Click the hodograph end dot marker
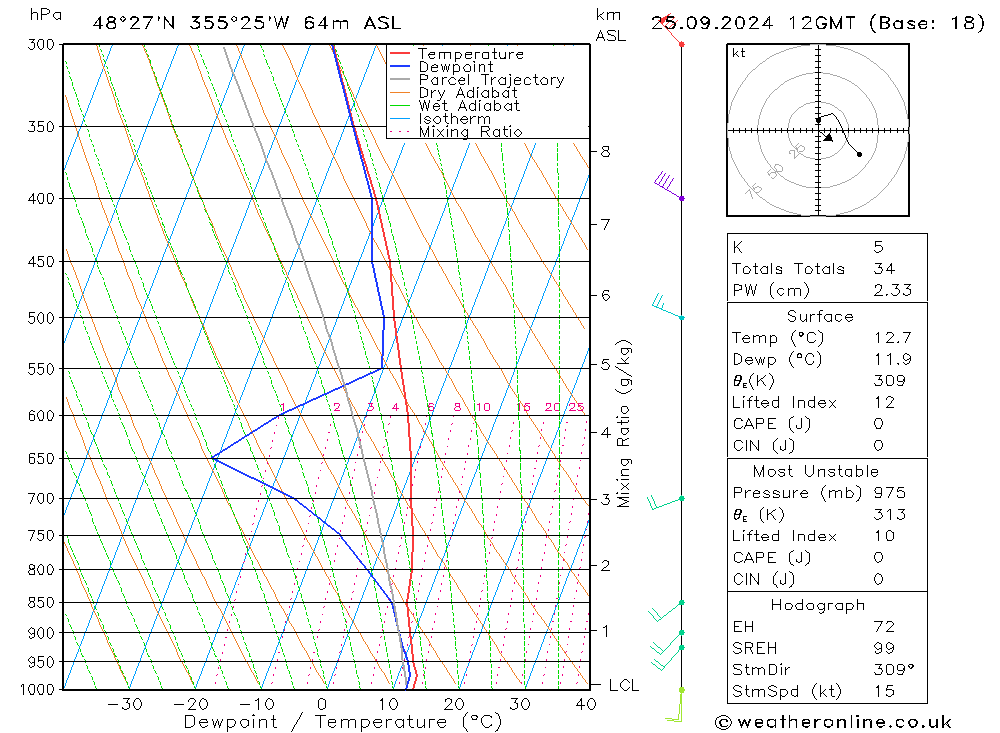The width and height of the screenshot is (1000, 733). pyautogui.click(x=859, y=154)
